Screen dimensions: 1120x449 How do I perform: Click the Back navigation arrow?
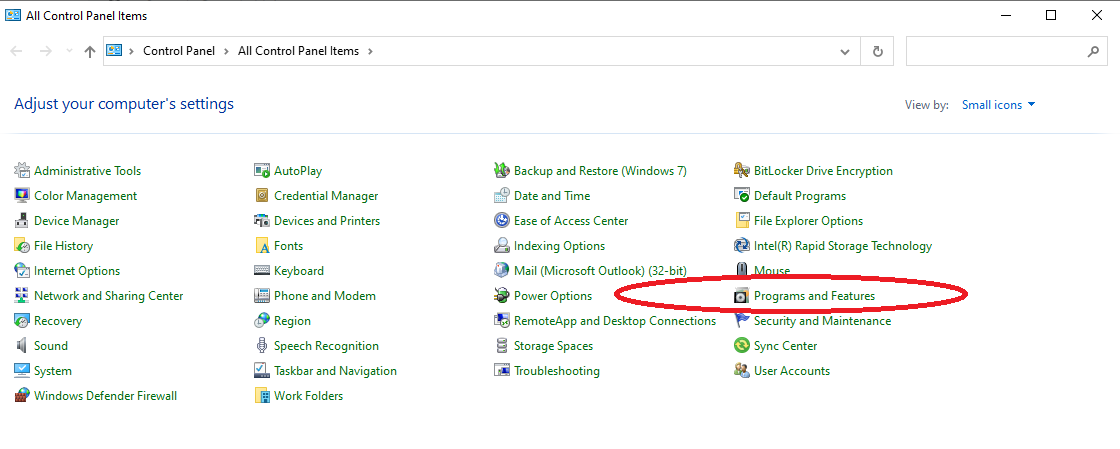(16, 51)
